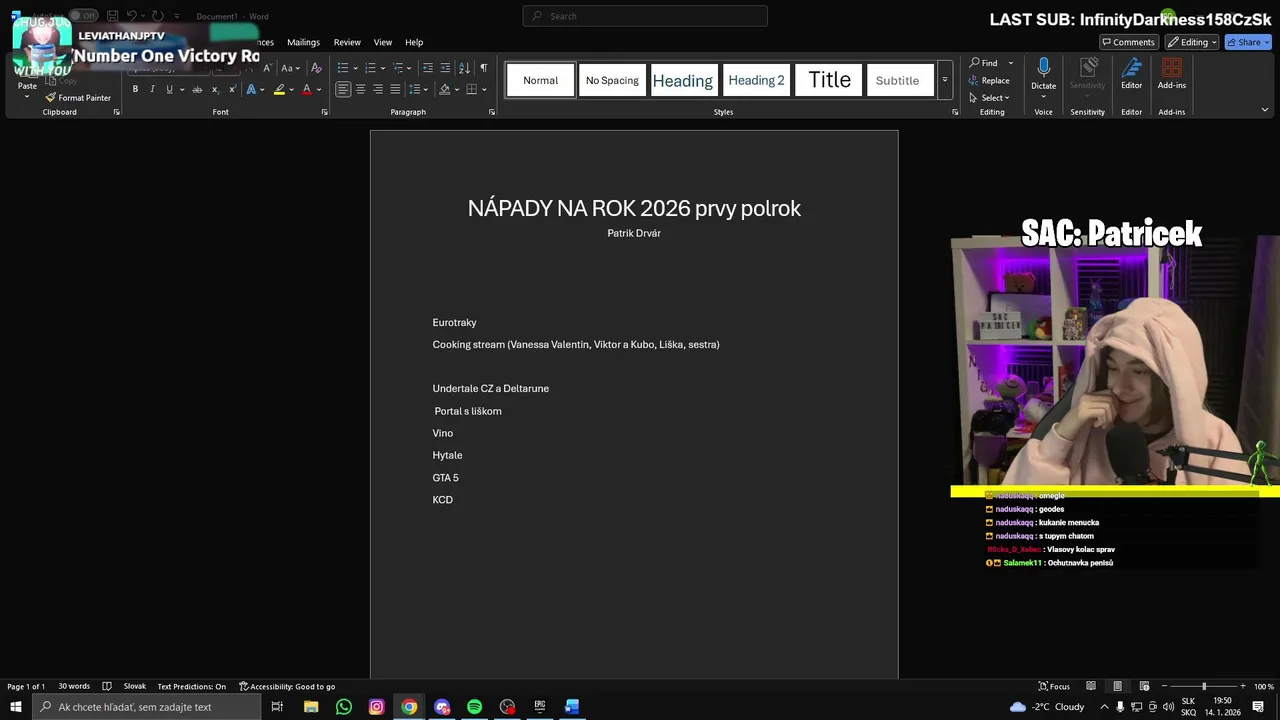Insert a numbered list
Viewport: 1280px width, 720px height.
(370, 68)
